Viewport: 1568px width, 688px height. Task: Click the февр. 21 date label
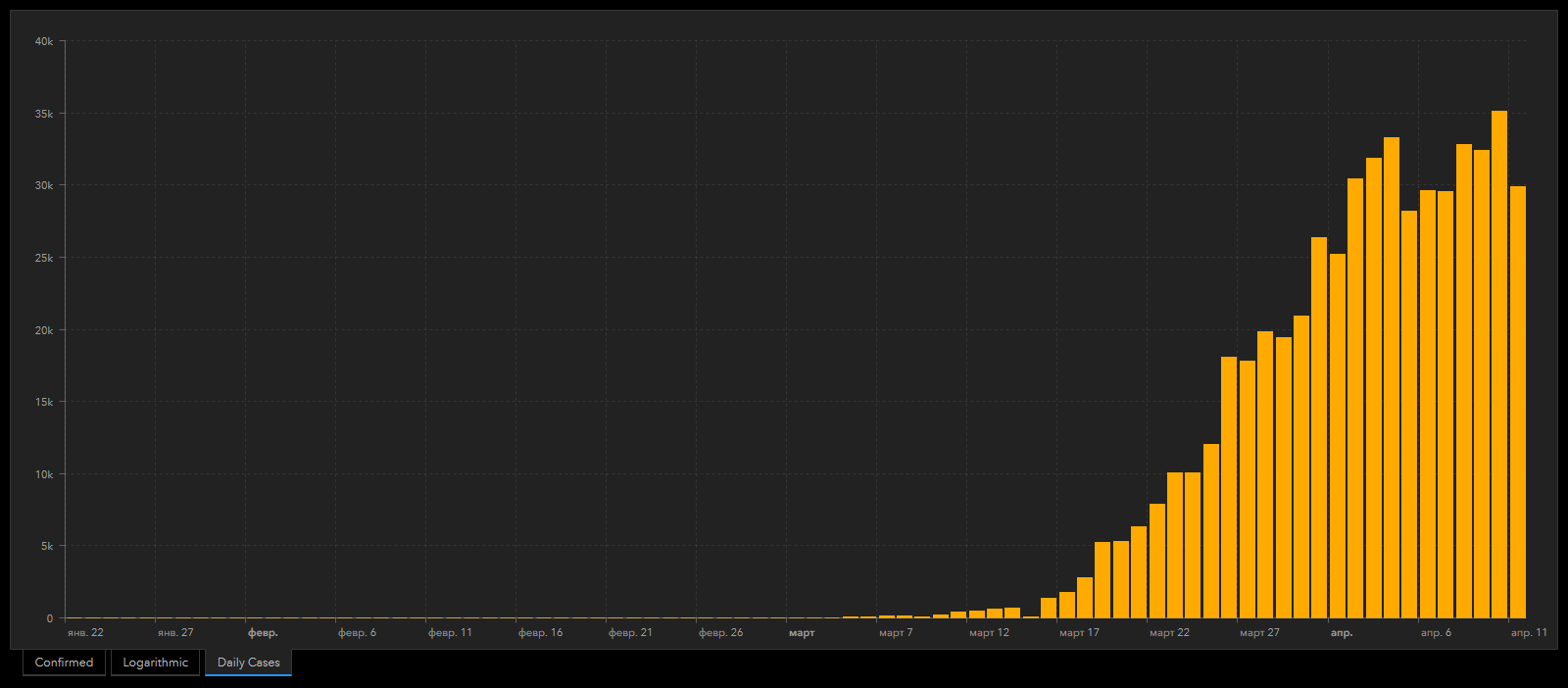[x=630, y=633]
